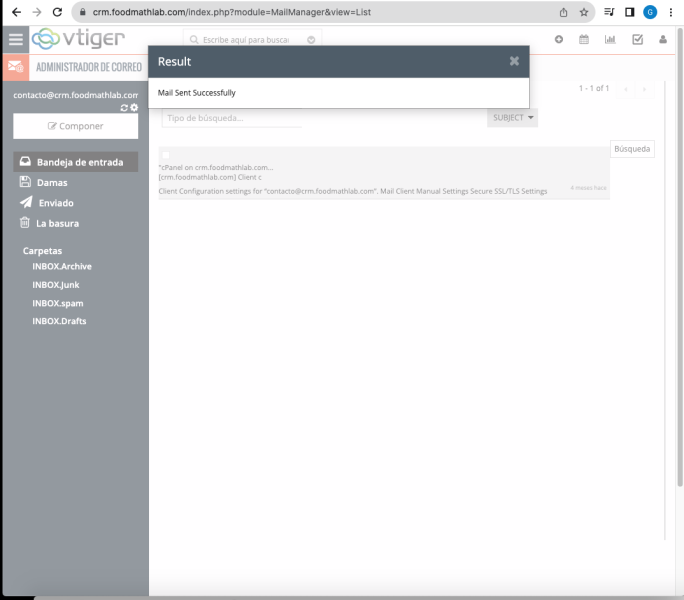Click the Carpetas heading

[42, 251]
